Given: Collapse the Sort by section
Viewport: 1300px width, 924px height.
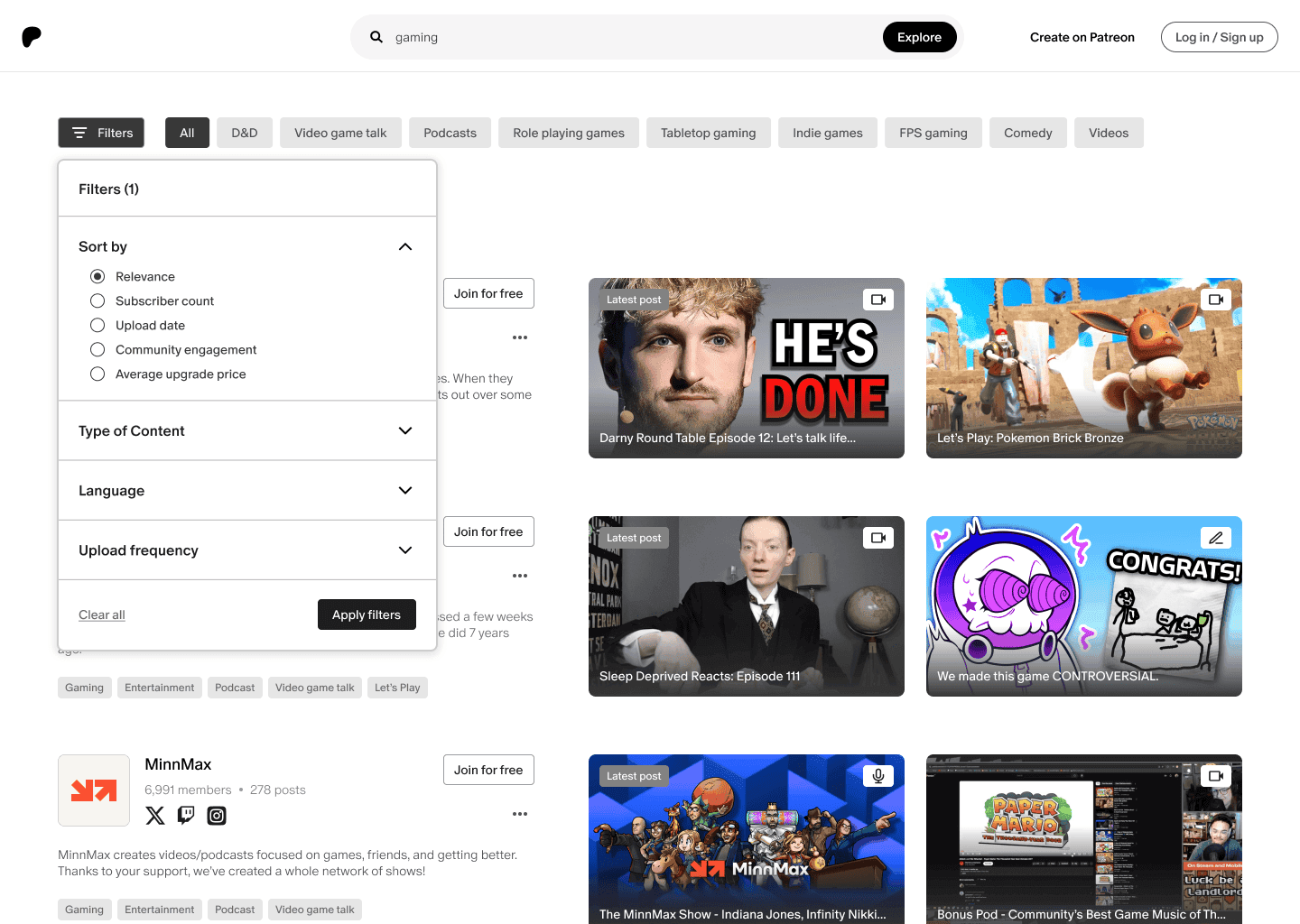Looking at the screenshot, I should pyautogui.click(x=405, y=246).
